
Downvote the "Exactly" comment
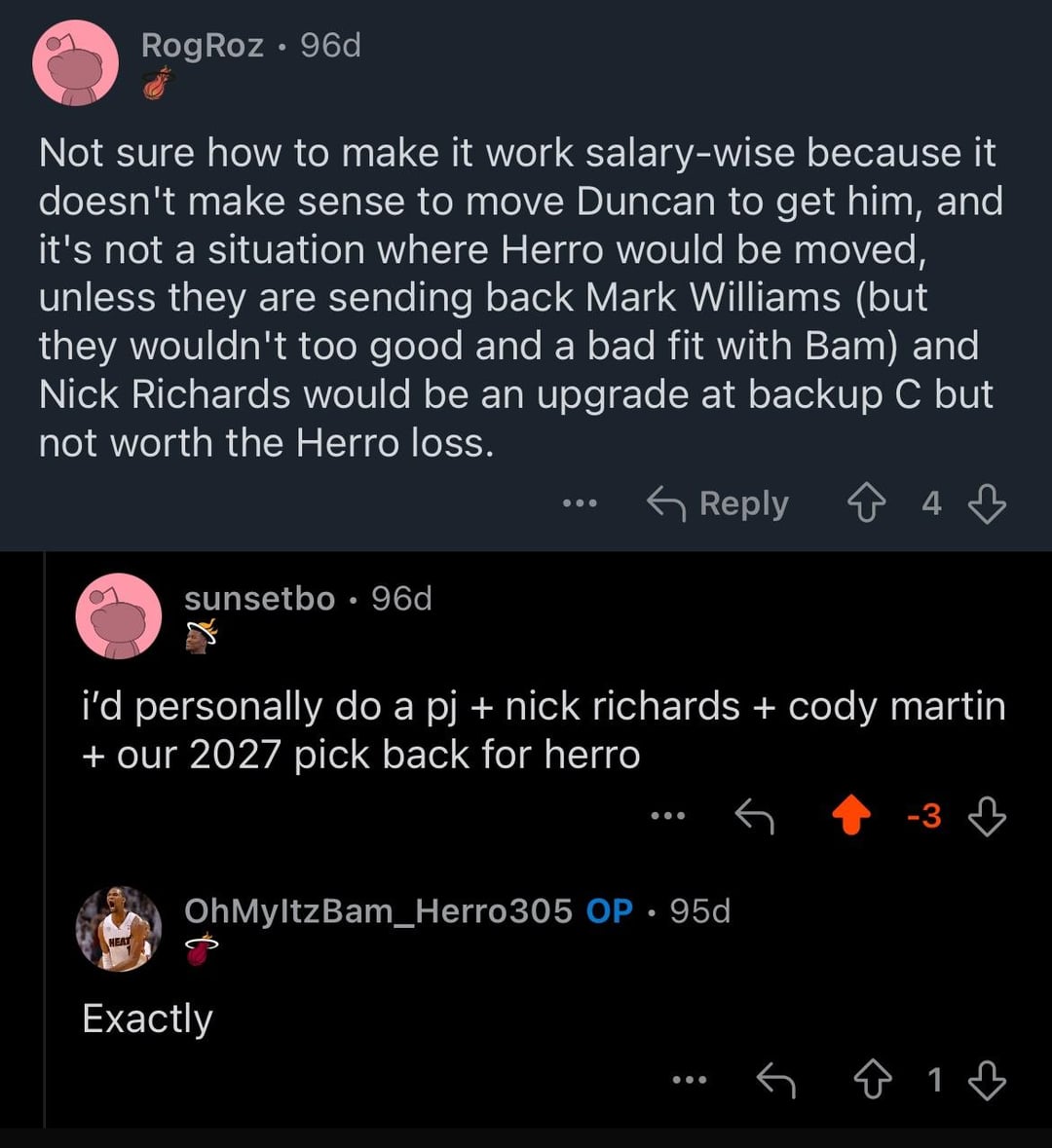pos(987,1079)
